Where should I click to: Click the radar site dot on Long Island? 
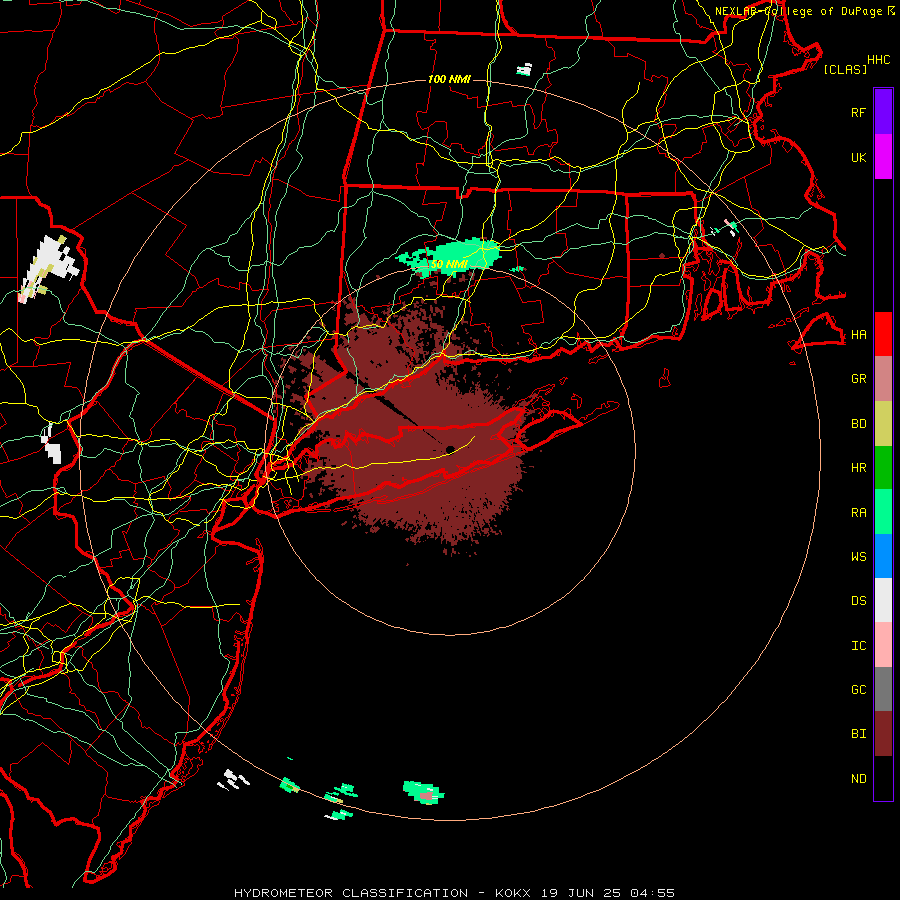point(451,449)
